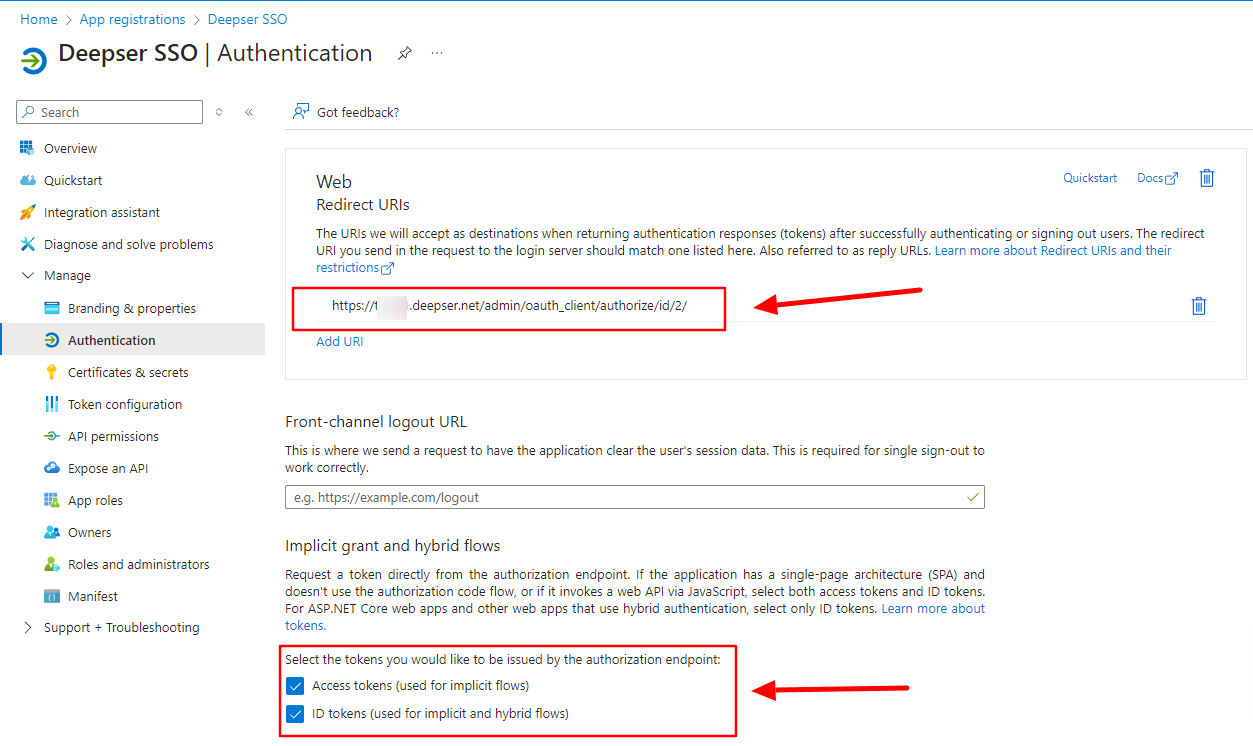Pin the Deepser SSO page
Image resolution: width=1253 pixels, height=746 pixels.
click(404, 53)
